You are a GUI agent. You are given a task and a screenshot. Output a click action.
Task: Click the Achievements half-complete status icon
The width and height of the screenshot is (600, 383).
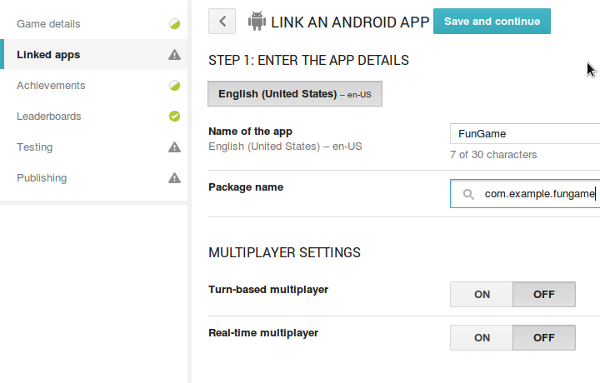pos(174,85)
